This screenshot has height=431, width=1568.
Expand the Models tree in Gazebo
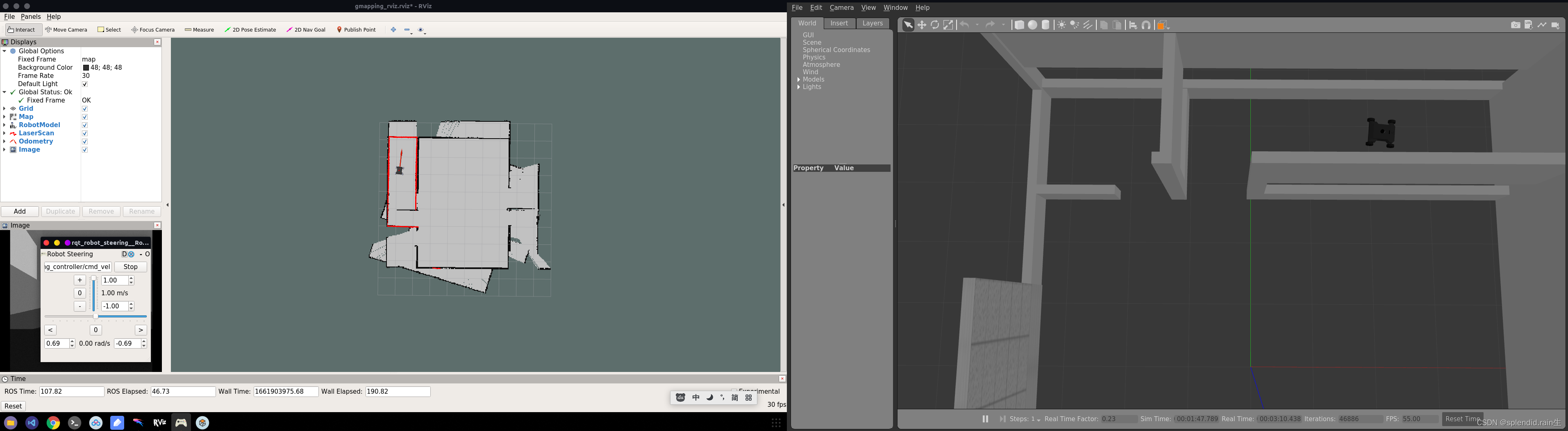pos(799,80)
